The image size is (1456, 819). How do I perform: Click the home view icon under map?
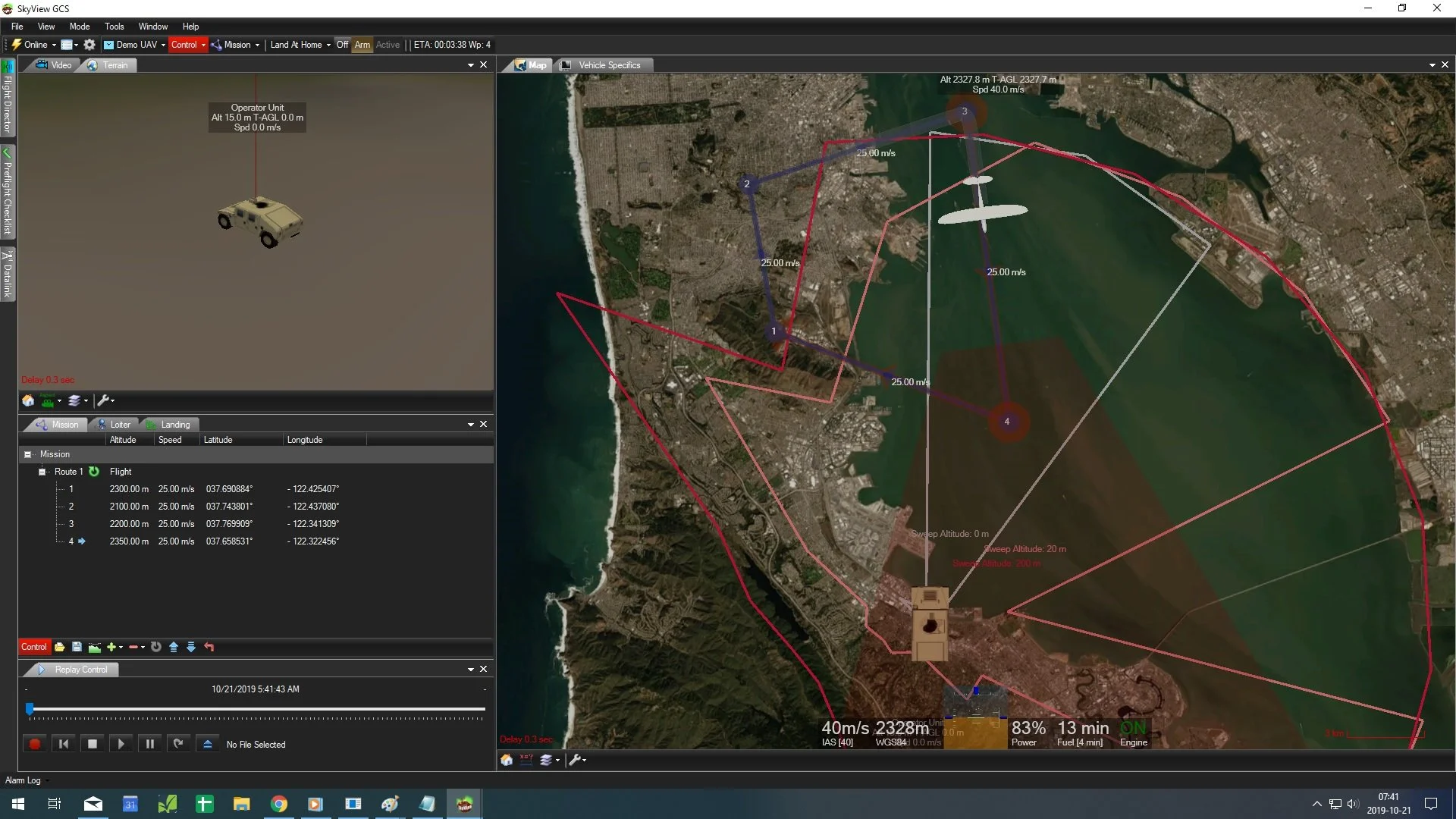pos(507,760)
